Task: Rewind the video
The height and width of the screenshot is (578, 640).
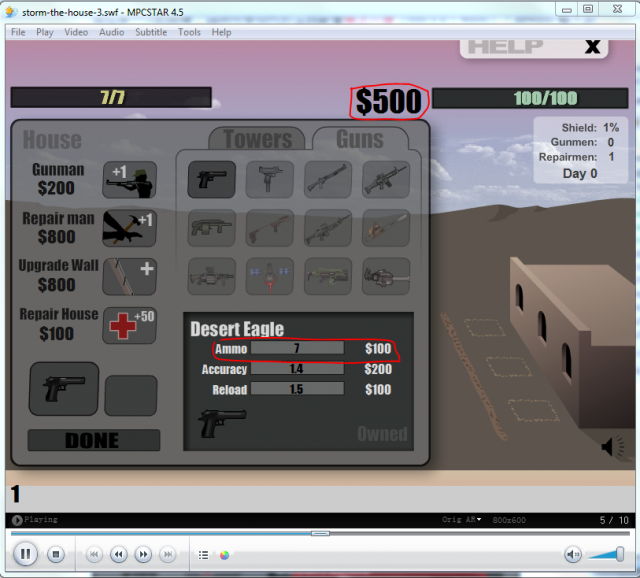Action: coord(118,554)
